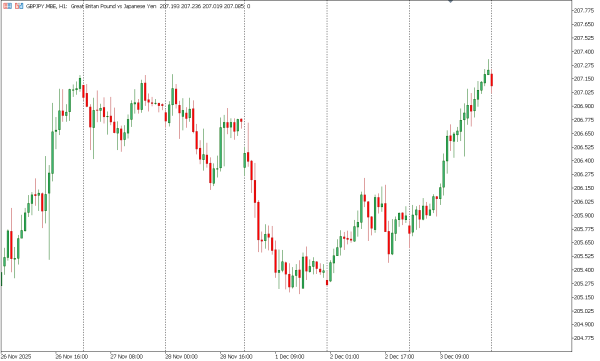This screenshot has height=361, width=600.
Task: Click the 1 Dec 09:00 time label
Action: tap(290, 357)
